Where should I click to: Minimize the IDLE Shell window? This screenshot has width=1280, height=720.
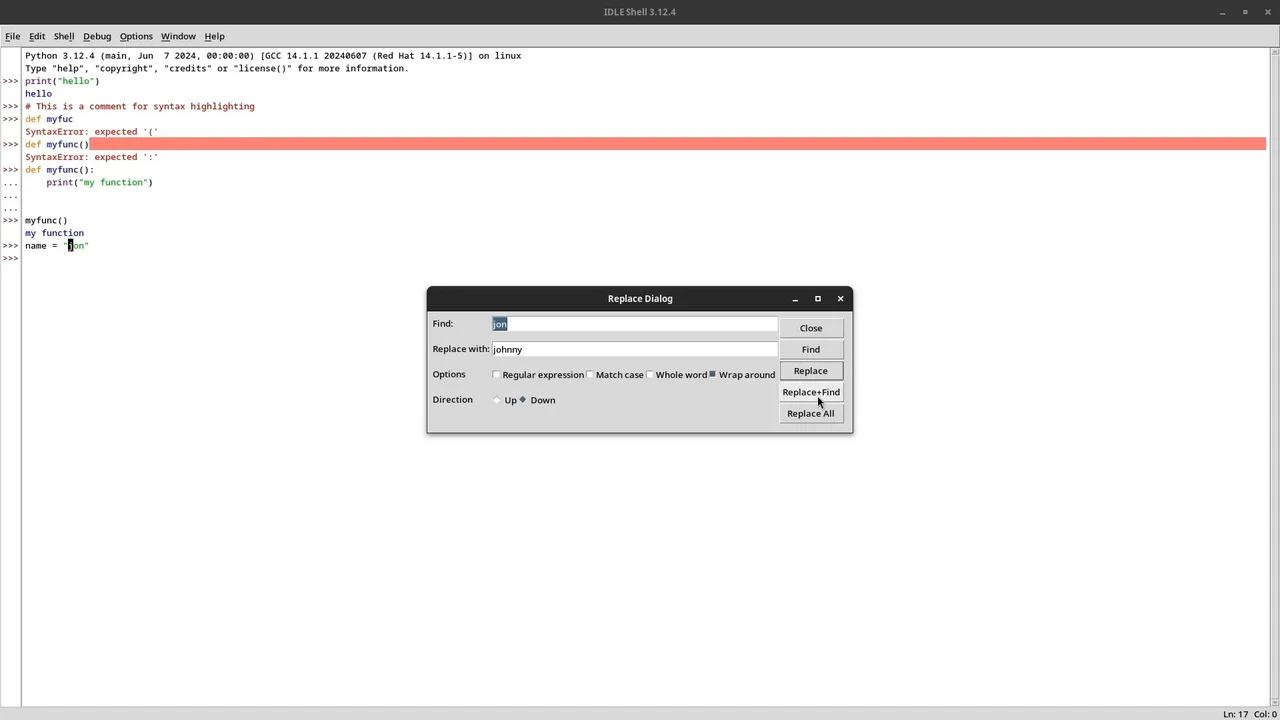(1222, 12)
